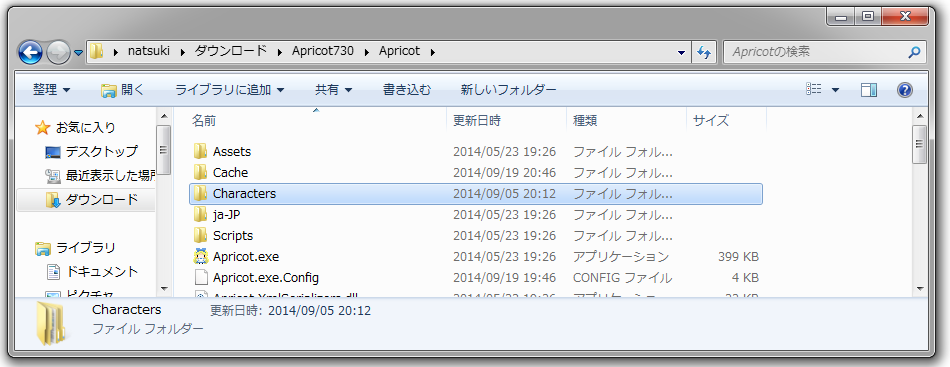950x367 pixels.
Task: Go back with the blue Back arrow
Action: 30,52
